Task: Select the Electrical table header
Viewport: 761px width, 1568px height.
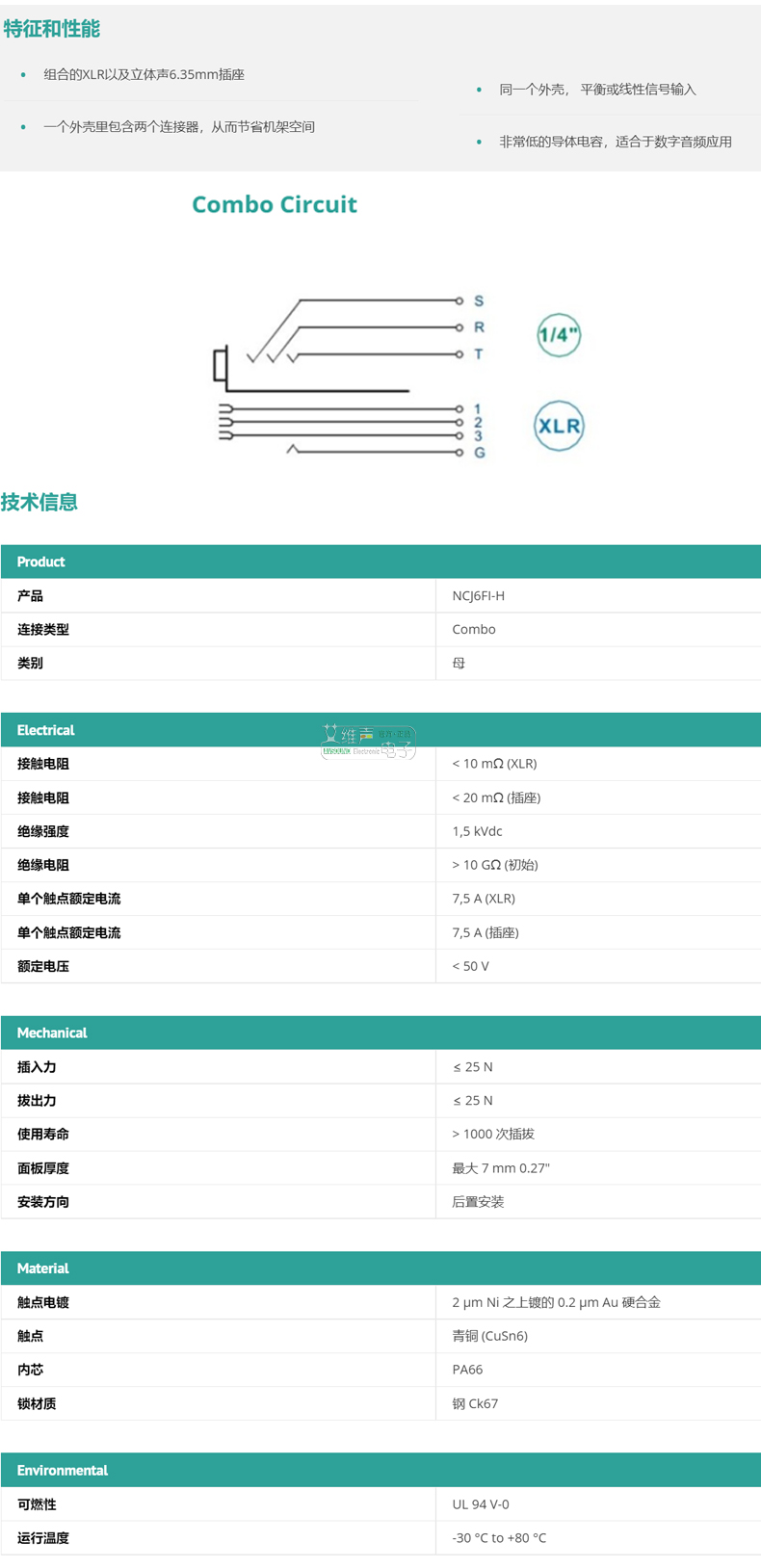Action: (x=380, y=730)
